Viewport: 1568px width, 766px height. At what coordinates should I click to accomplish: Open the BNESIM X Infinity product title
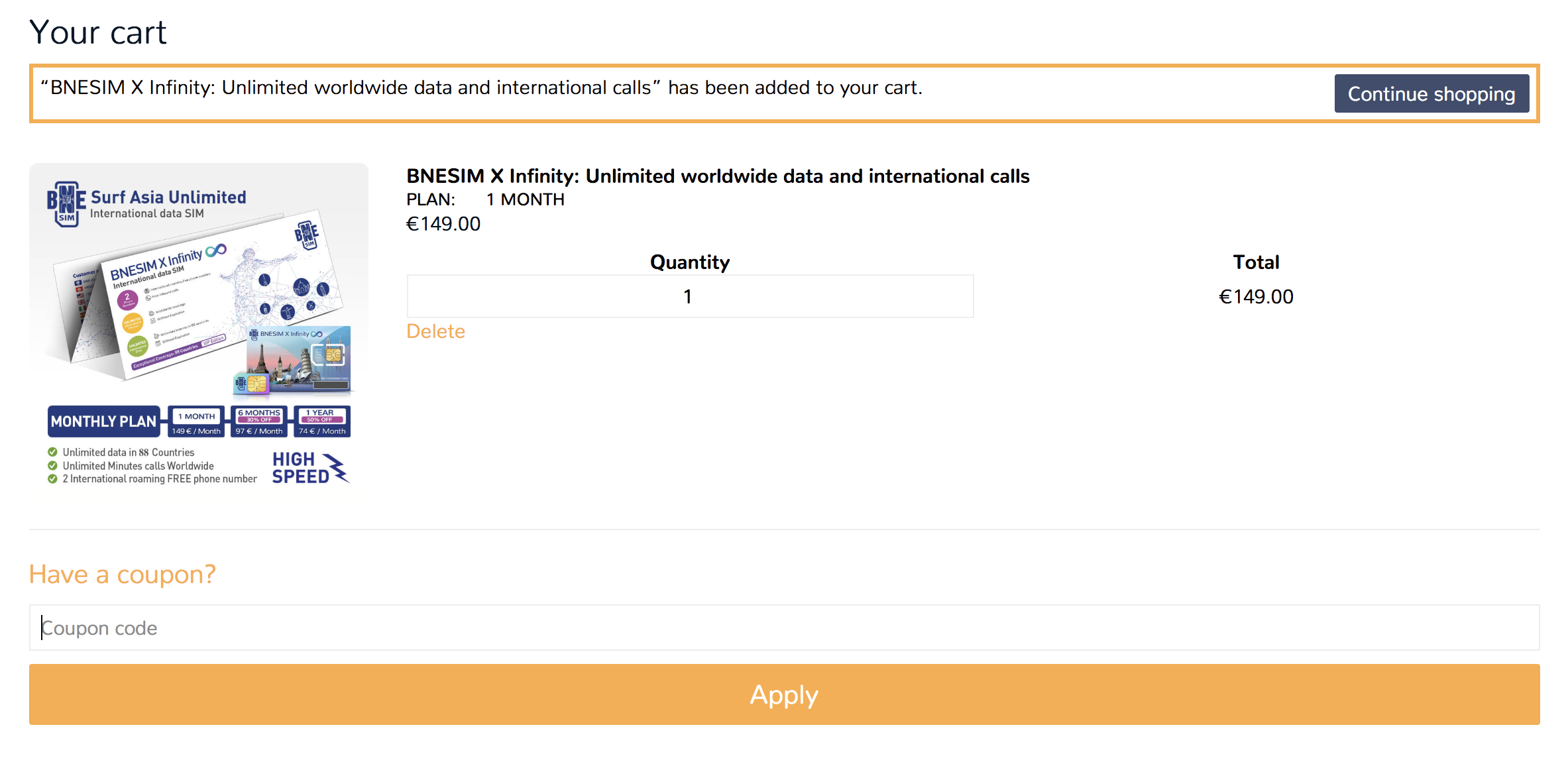(718, 176)
